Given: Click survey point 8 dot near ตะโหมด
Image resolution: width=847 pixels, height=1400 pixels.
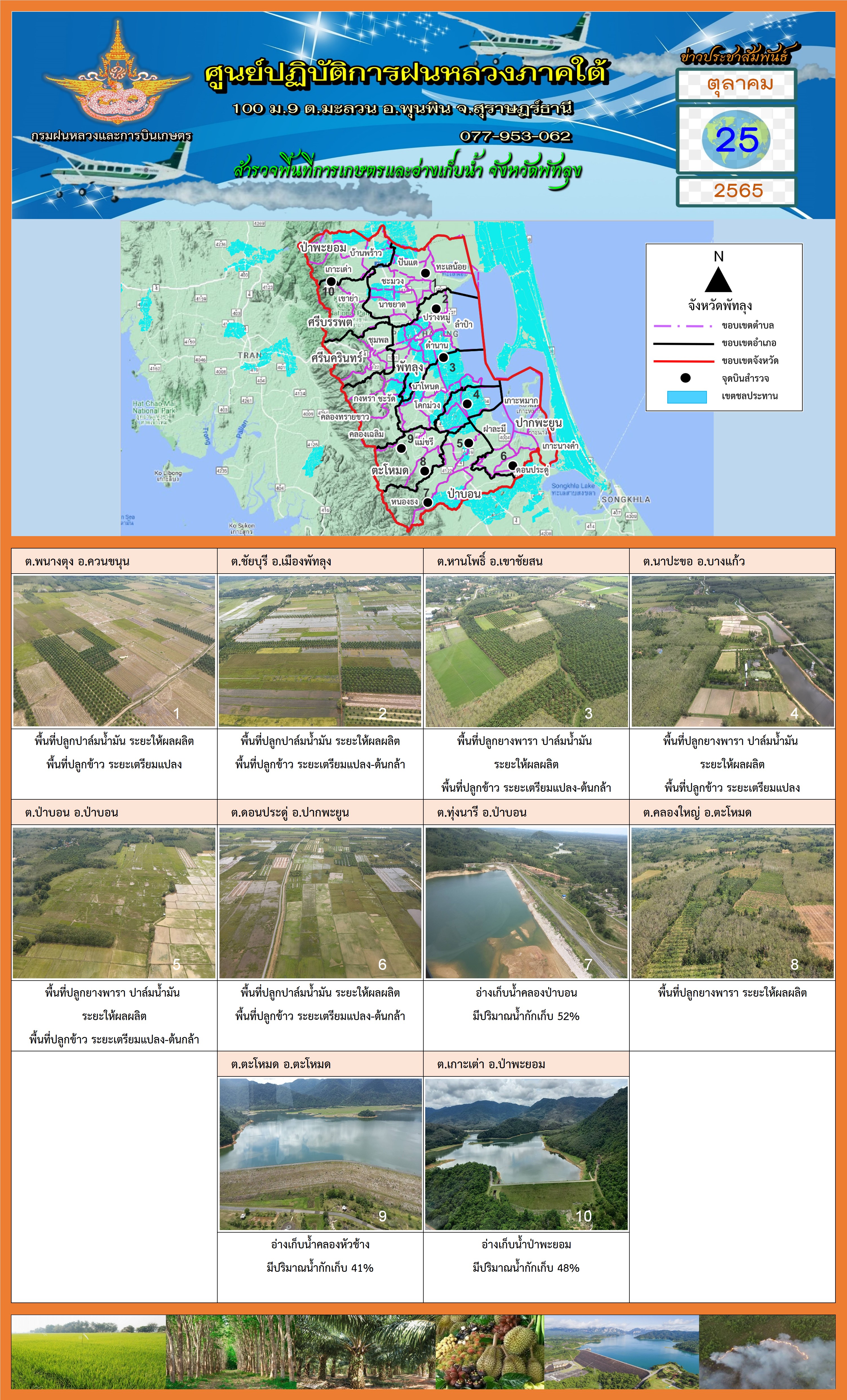Looking at the screenshot, I should [424, 471].
